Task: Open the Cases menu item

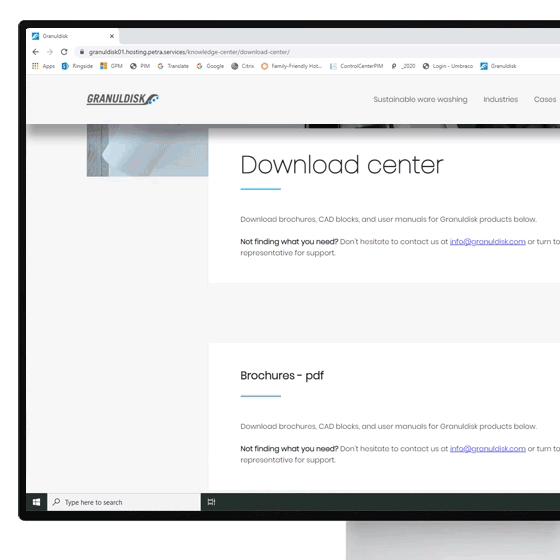Action: 545,99
